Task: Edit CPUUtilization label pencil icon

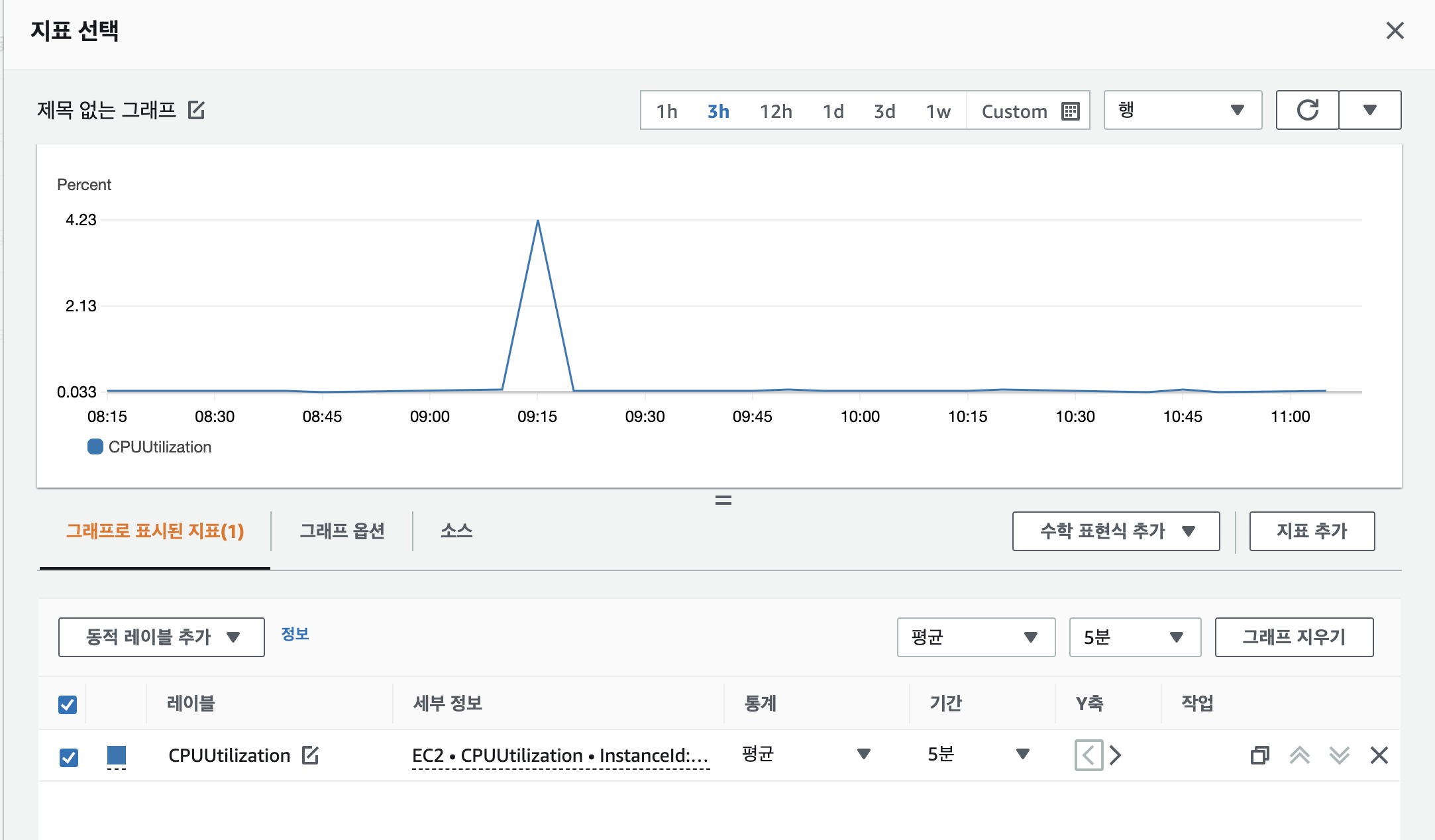Action: click(310, 755)
